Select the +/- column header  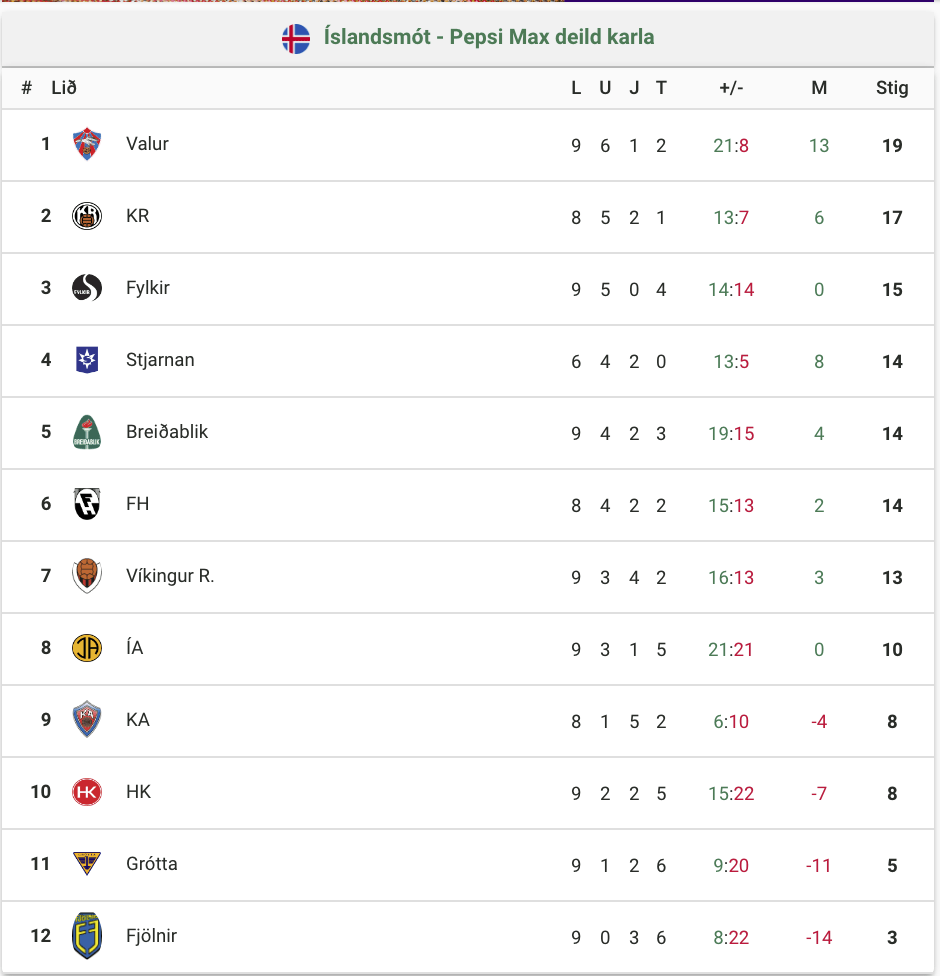click(x=731, y=88)
